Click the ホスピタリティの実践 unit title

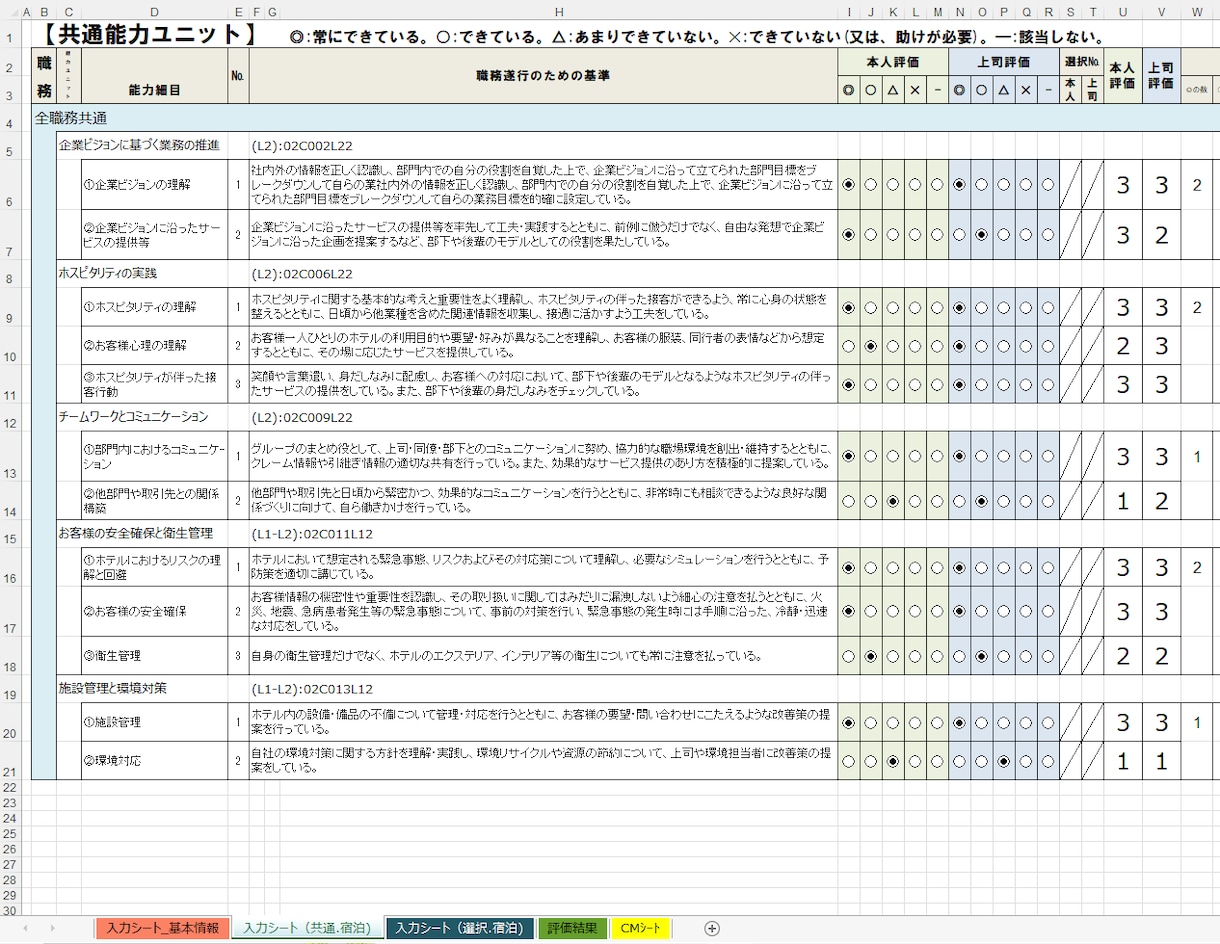coord(108,272)
